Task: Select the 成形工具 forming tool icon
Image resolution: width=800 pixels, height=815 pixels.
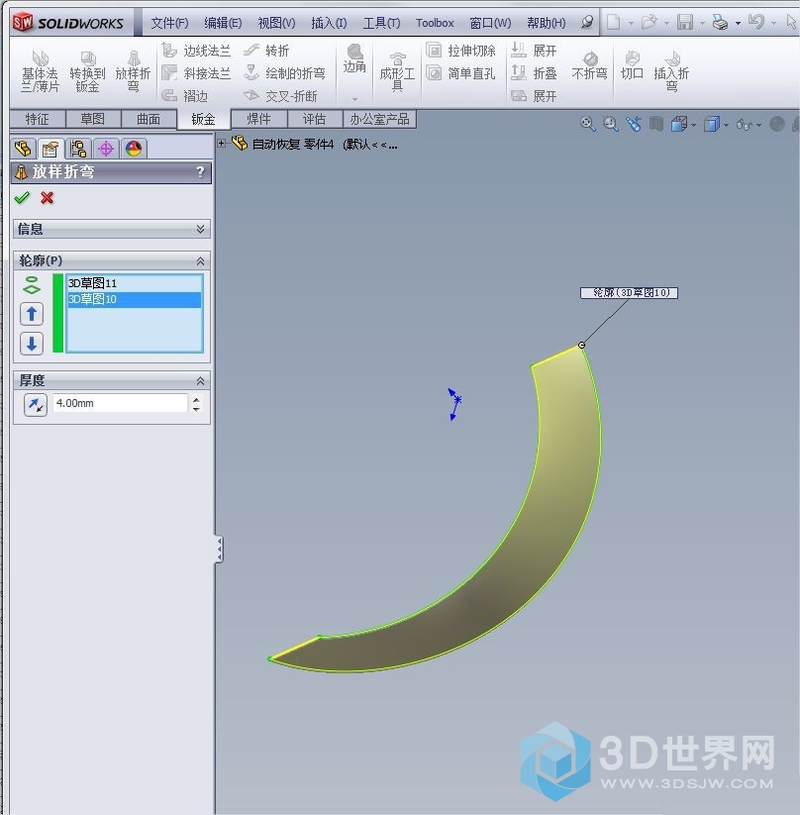Action: [x=397, y=69]
